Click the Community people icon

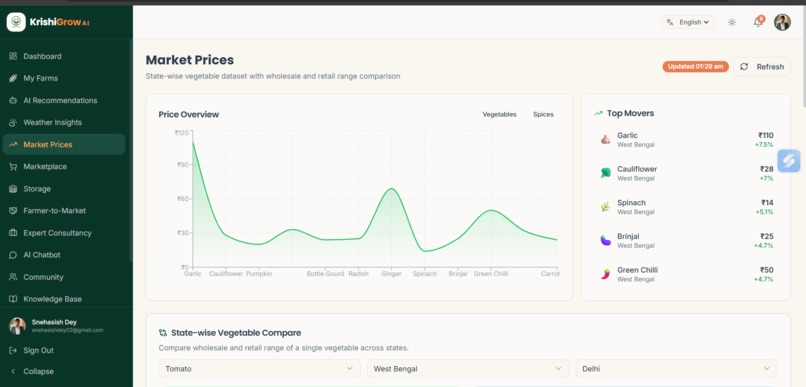(x=13, y=277)
